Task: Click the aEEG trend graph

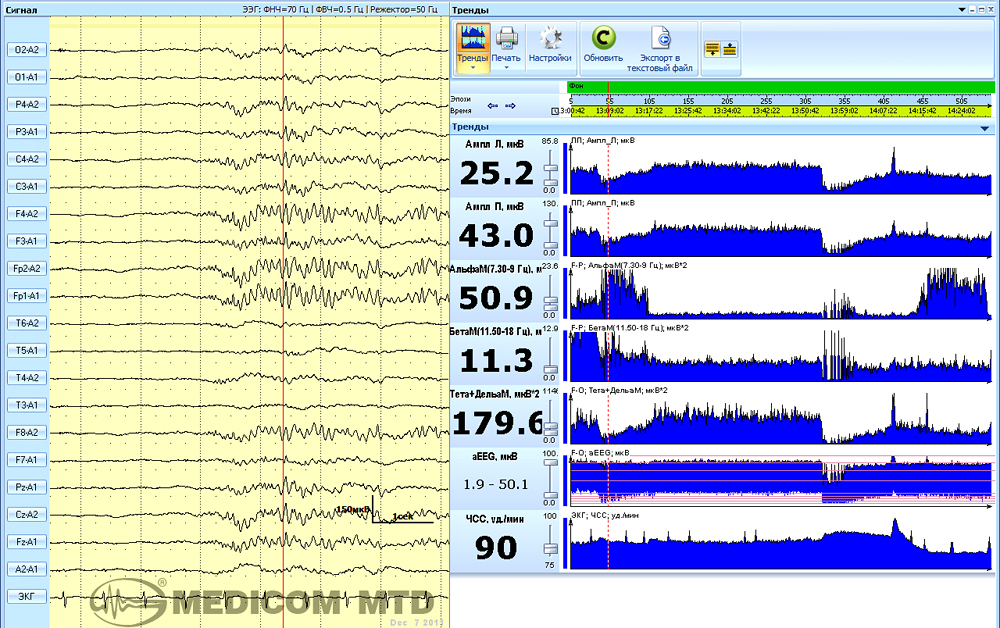Action: [x=781, y=479]
